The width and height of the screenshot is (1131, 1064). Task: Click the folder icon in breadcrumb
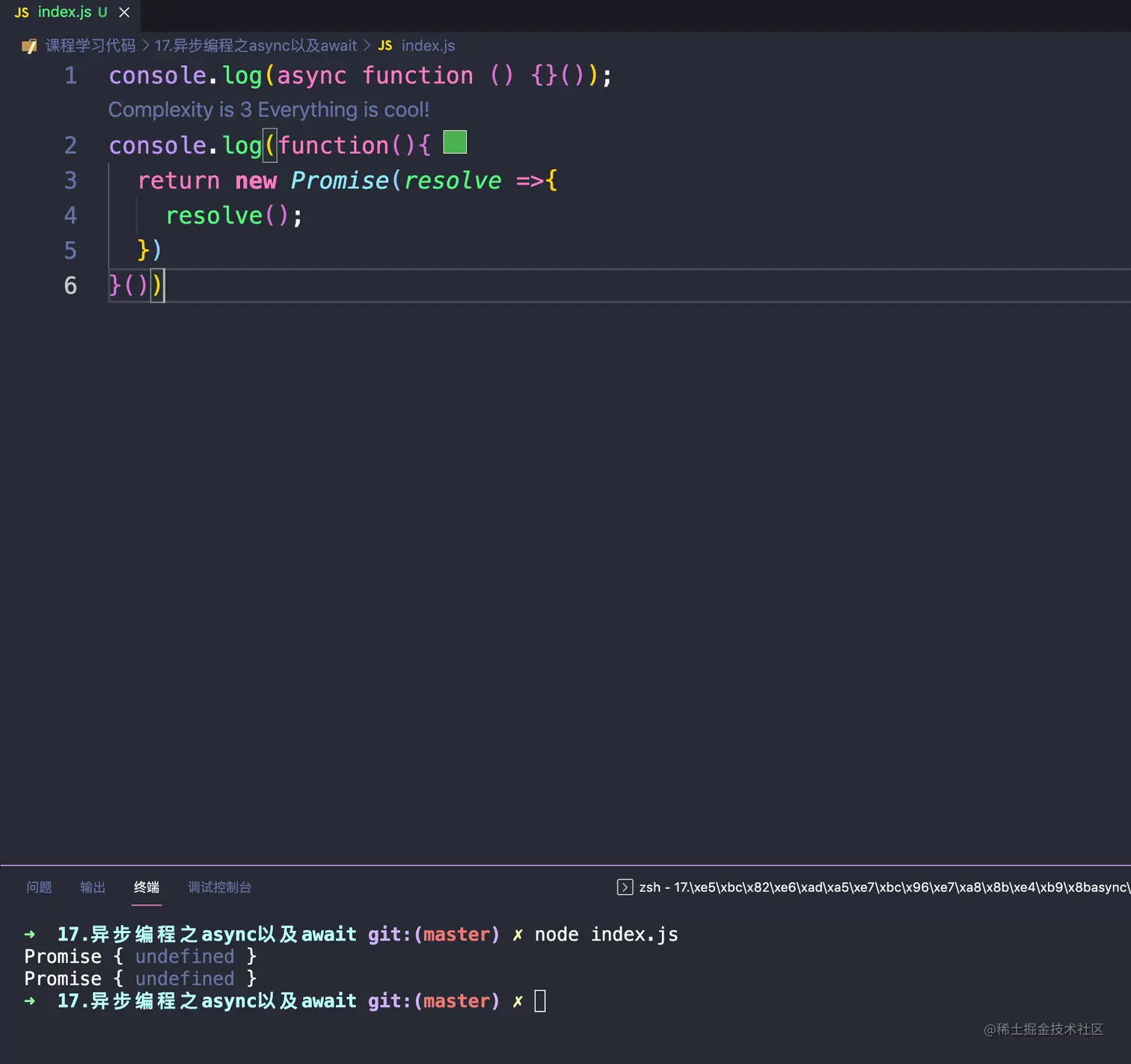[29, 46]
